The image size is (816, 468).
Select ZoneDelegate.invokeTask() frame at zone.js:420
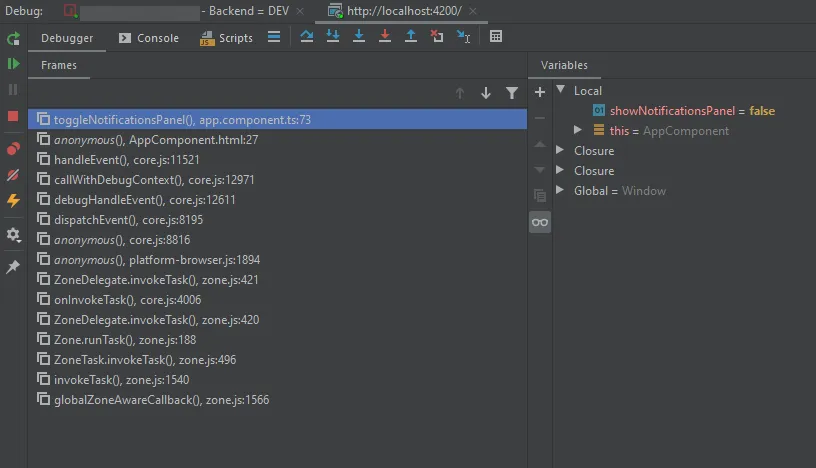277,320
